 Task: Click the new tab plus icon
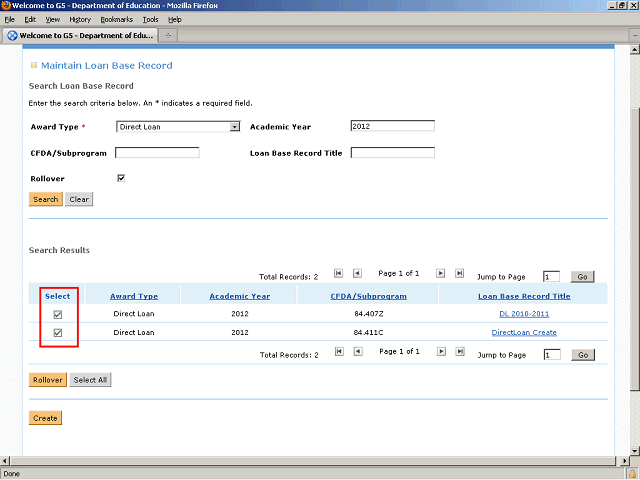(168, 36)
